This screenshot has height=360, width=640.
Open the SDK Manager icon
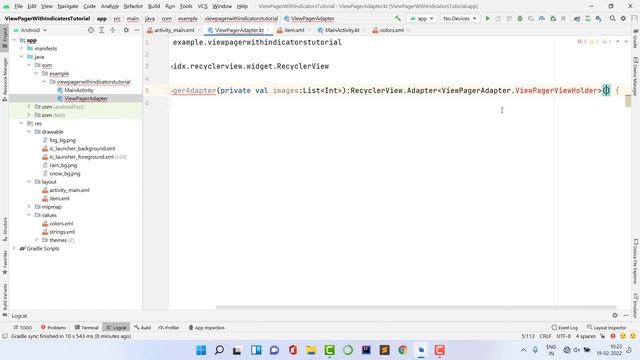(x=598, y=18)
